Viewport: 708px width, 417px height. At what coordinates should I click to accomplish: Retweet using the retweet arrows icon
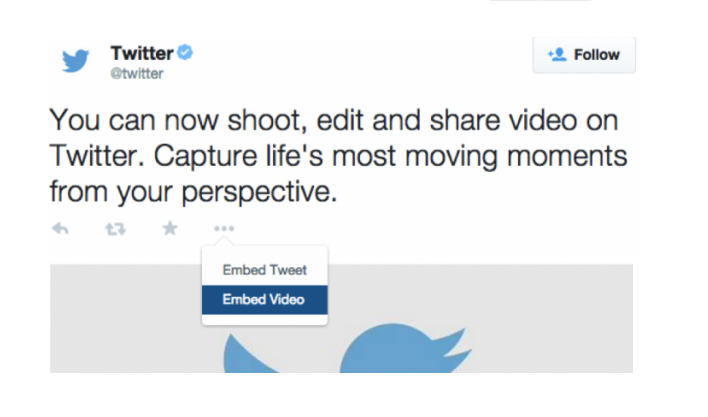click(x=116, y=229)
